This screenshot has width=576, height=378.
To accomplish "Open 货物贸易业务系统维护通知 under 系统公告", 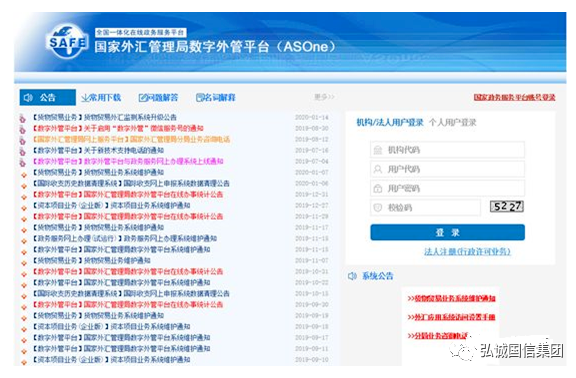I will point(451,298).
